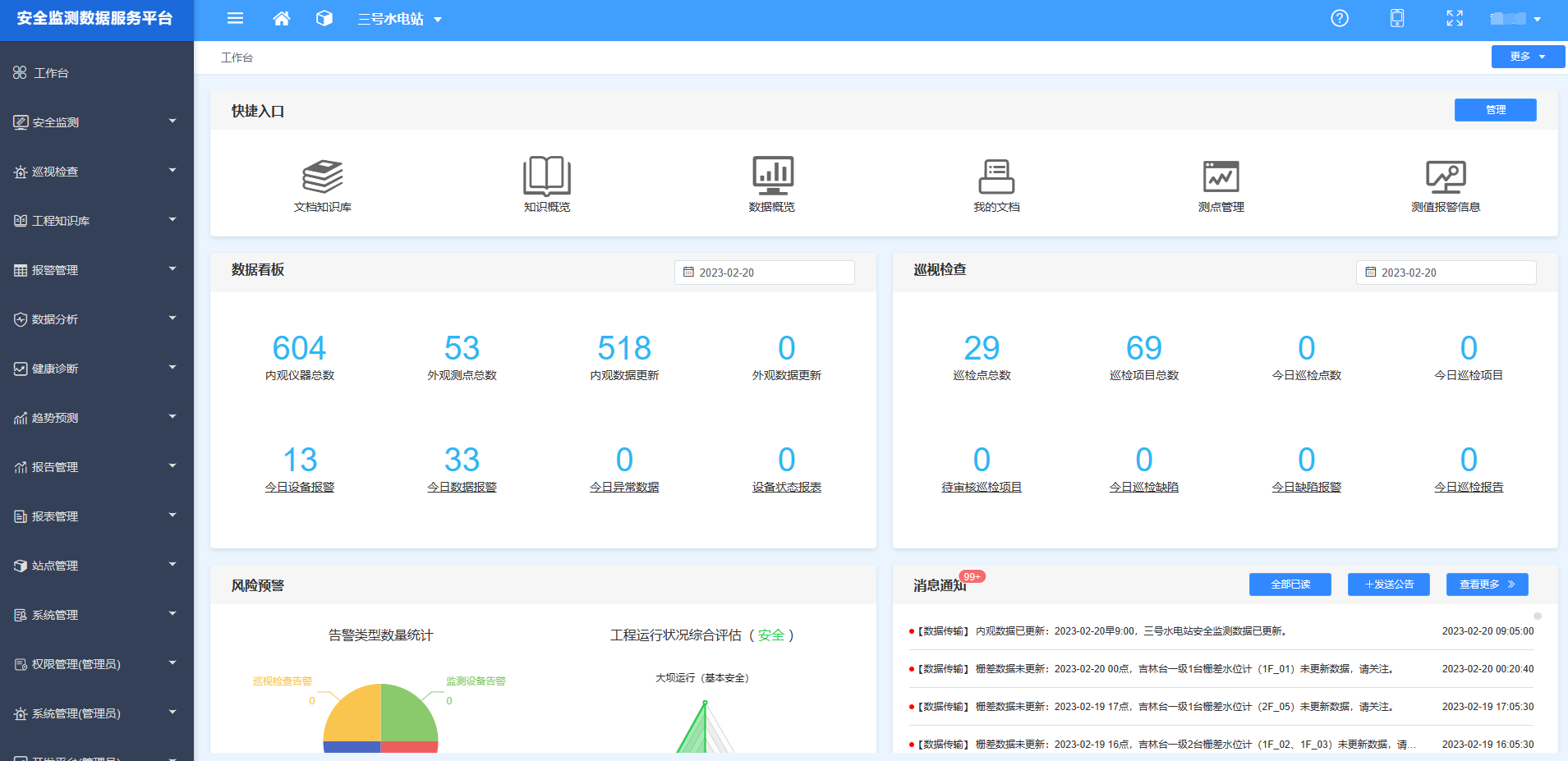This screenshot has height=761, width=1568.
Task: Click the 工作台 sidebar icon
Action: point(20,73)
